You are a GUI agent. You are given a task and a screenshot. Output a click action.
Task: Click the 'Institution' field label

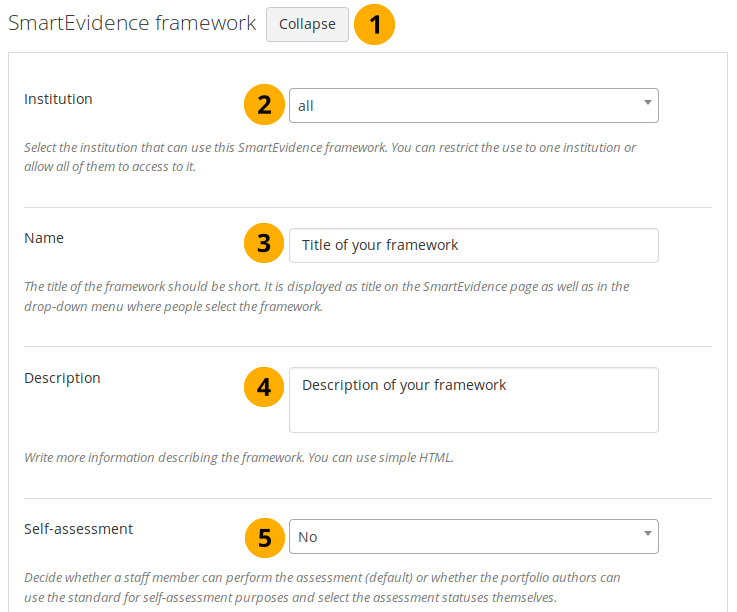coord(58,99)
